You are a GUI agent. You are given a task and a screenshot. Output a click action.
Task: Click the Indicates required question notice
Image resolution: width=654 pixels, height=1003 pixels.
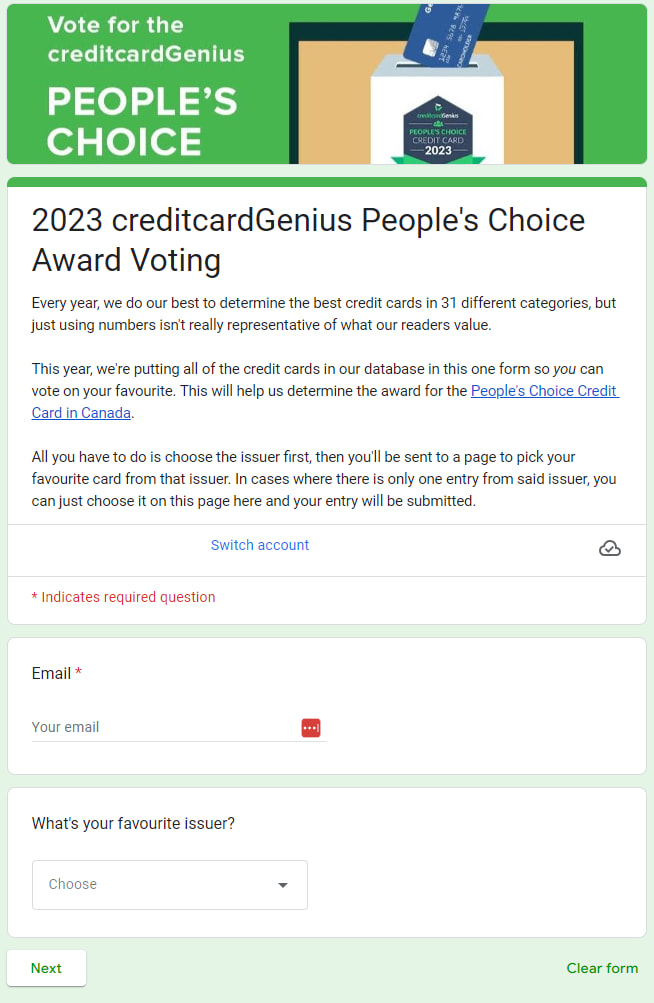tap(122, 596)
